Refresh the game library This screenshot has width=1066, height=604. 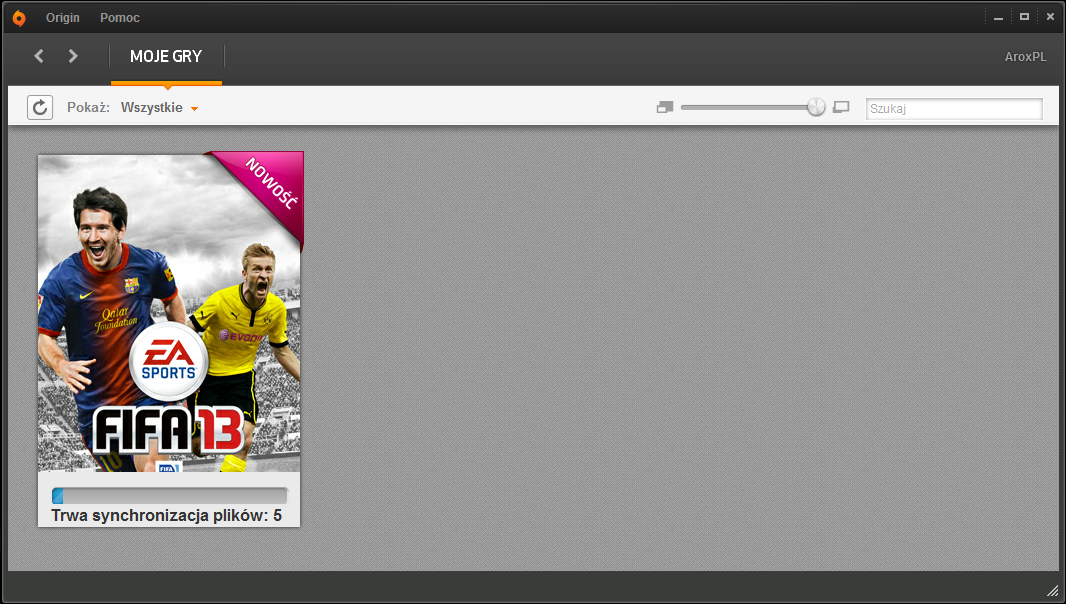pos(40,107)
